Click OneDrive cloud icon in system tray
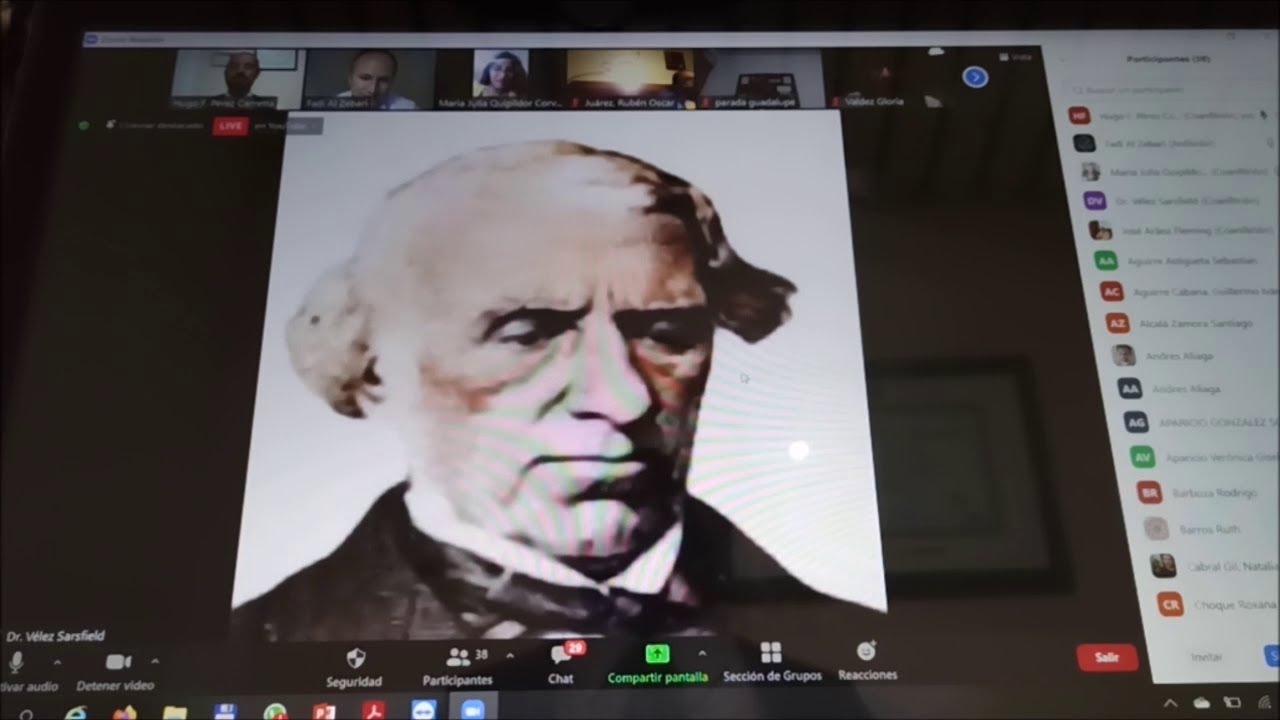The width and height of the screenshot is (1280, 720). [x=1202, y=703]
